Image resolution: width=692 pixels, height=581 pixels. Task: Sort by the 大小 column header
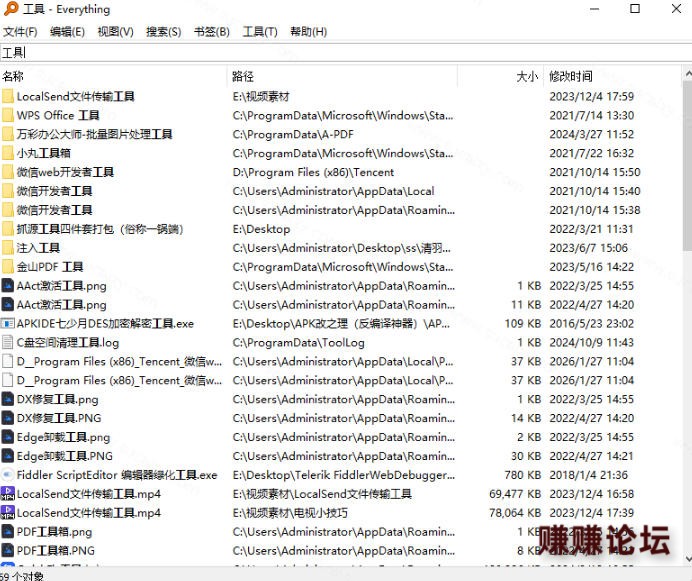click(x=500, y=76)
